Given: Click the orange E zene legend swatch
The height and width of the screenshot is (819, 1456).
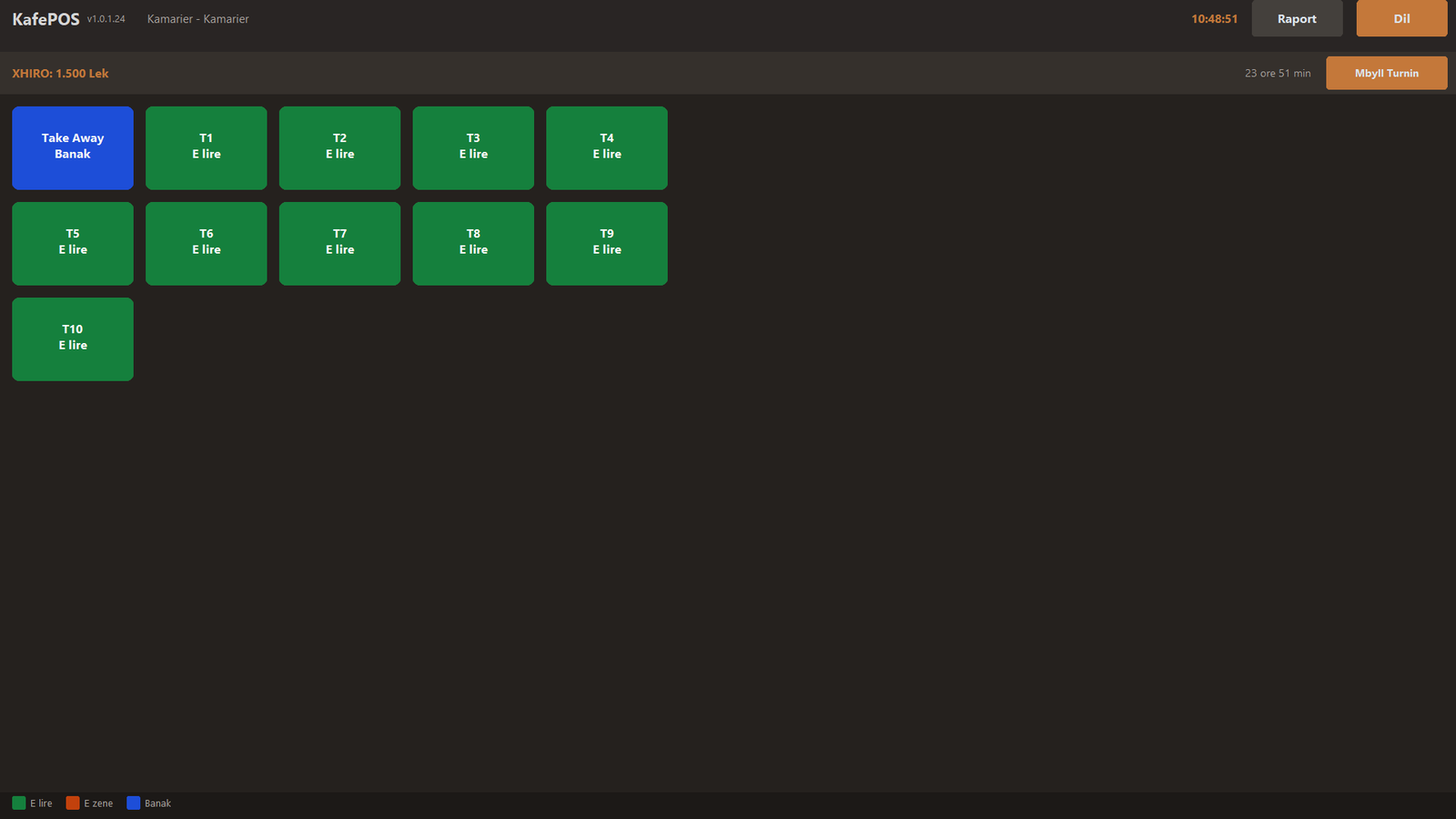Looking at the screenshot, I should click(x=73, y=803).
